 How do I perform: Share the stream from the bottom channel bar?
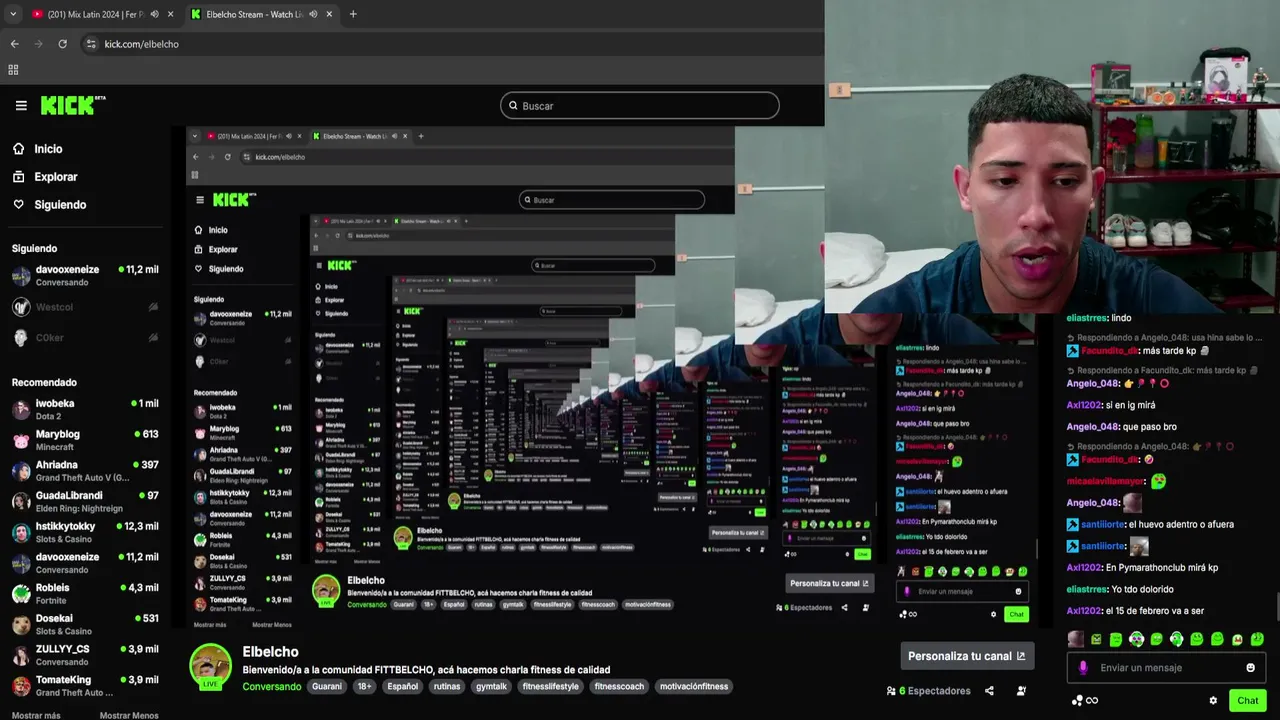pyautogui.click(x=989, y=691)
